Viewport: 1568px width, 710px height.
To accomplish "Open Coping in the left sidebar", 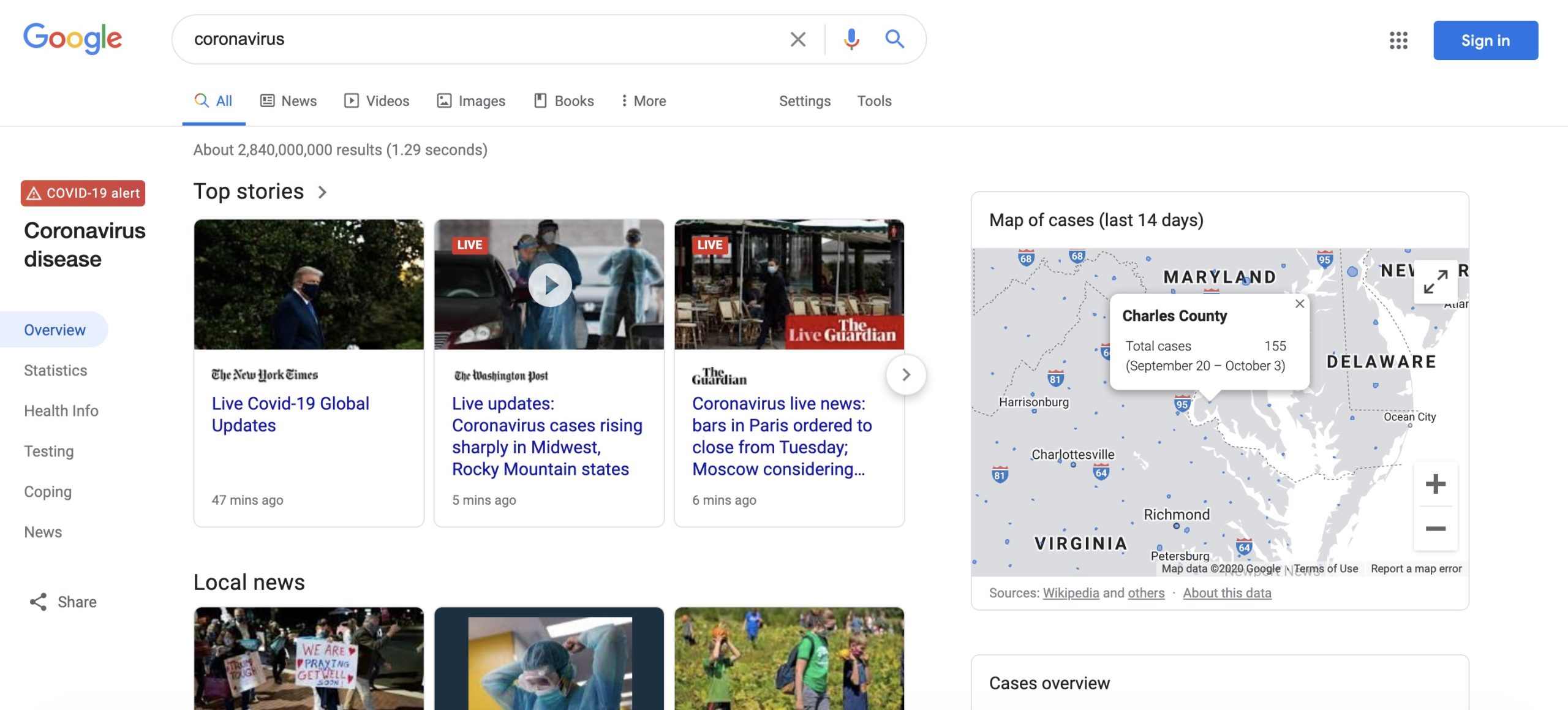I will point(48,491).
